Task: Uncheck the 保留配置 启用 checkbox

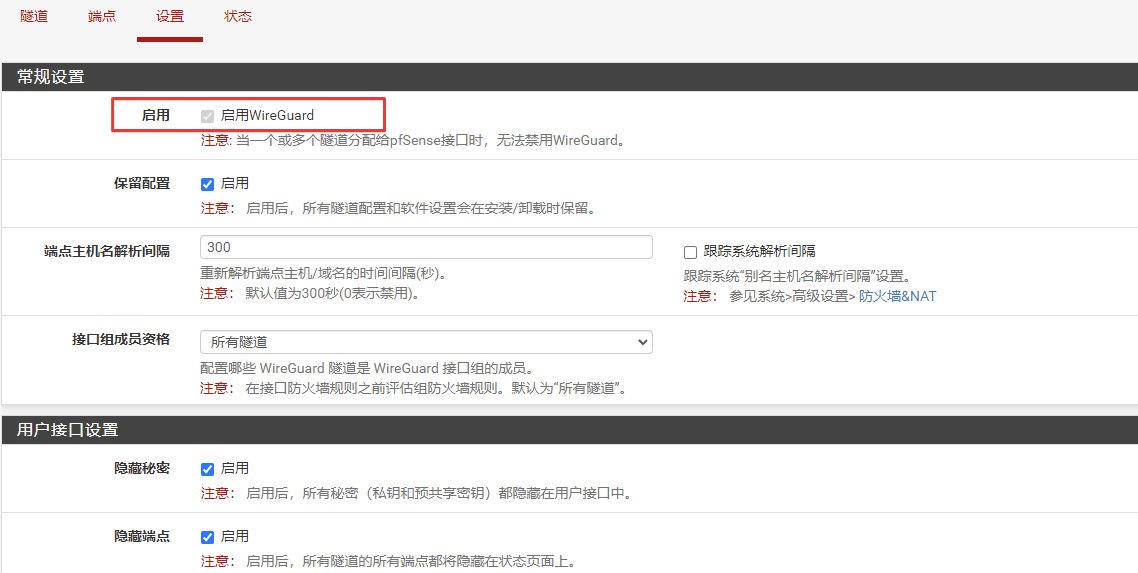Action: (208, 184)
